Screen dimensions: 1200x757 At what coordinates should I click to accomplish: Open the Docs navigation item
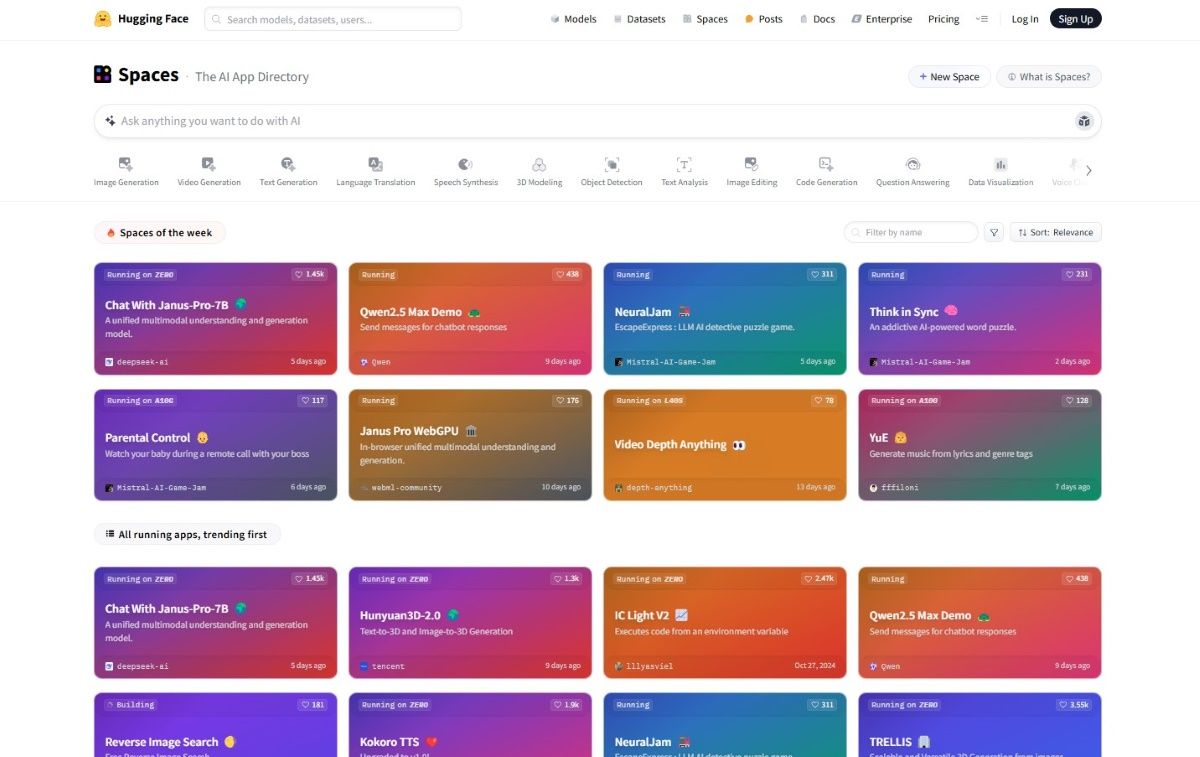pyautogui.click(x=817, y=19)
